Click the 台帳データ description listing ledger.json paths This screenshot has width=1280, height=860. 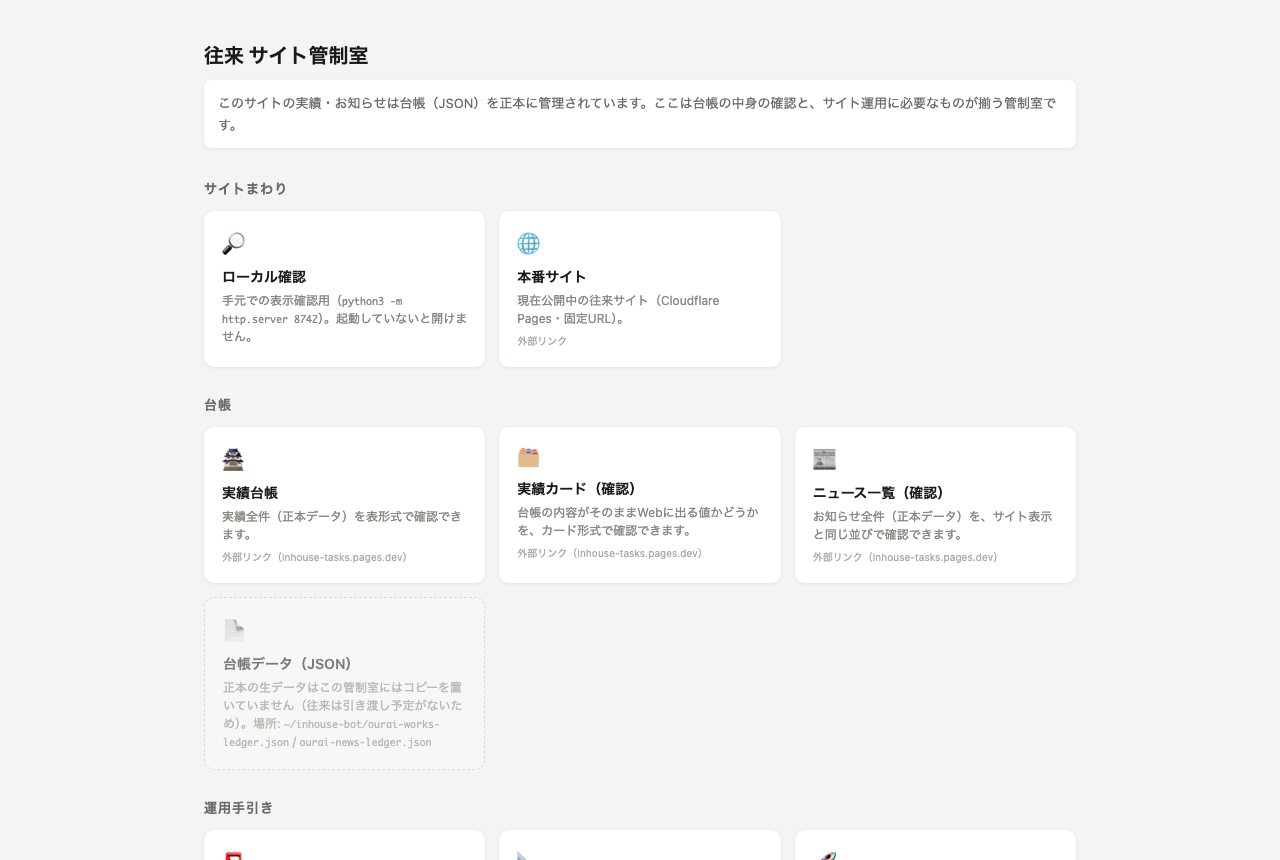[x=343, y=715]
